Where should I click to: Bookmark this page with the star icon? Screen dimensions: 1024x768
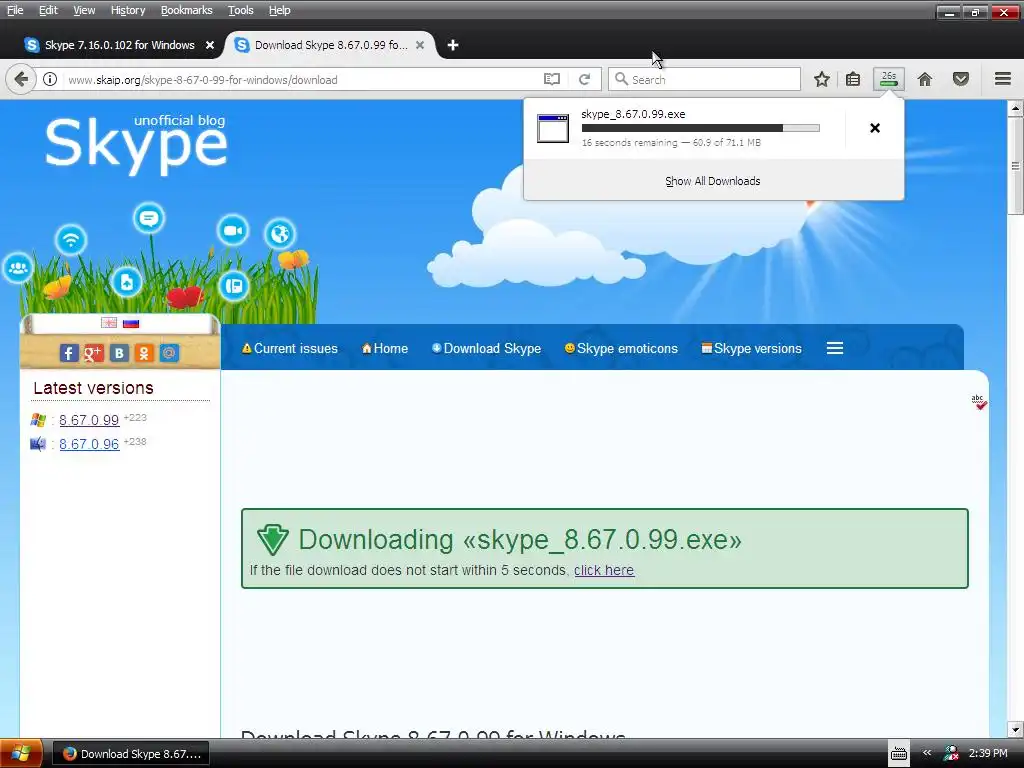(822, 80)
